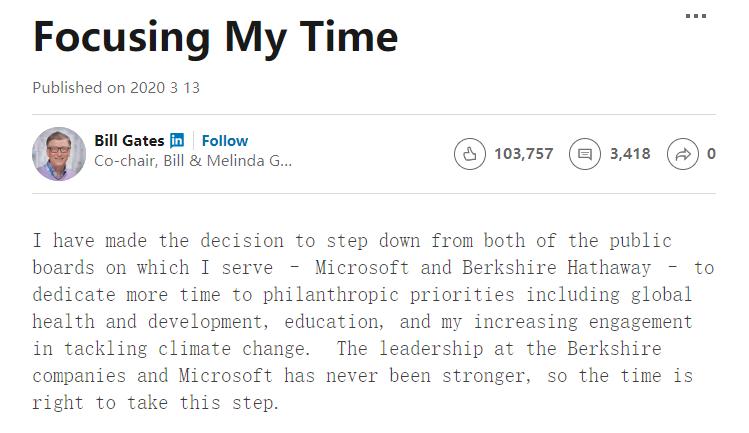749x433 pixels.
Task: Open the three-dot more options menu
Action: [695, 16]
